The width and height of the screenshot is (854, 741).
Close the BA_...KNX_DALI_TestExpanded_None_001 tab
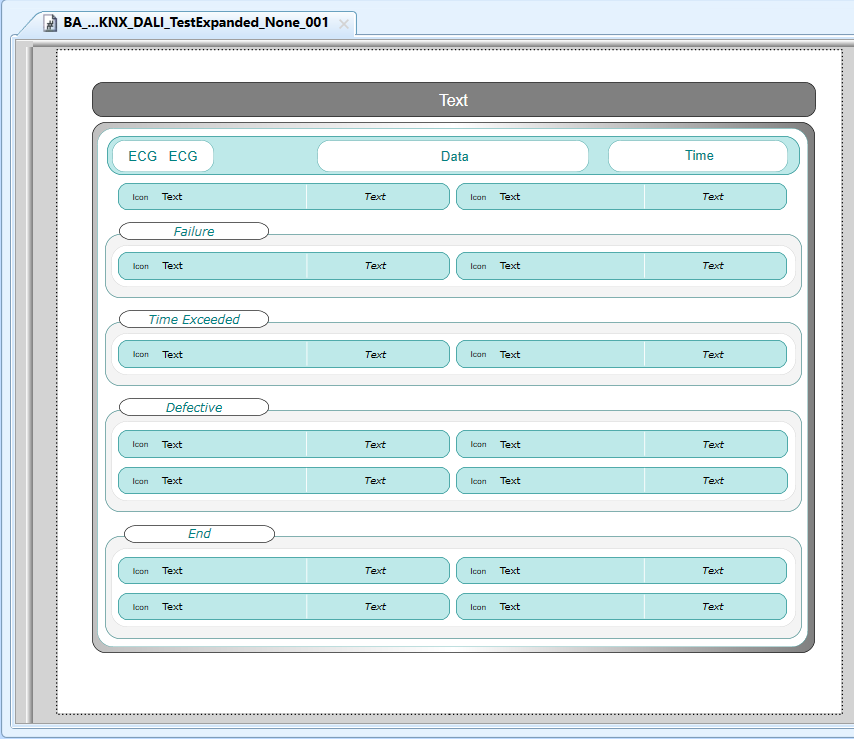344,24
